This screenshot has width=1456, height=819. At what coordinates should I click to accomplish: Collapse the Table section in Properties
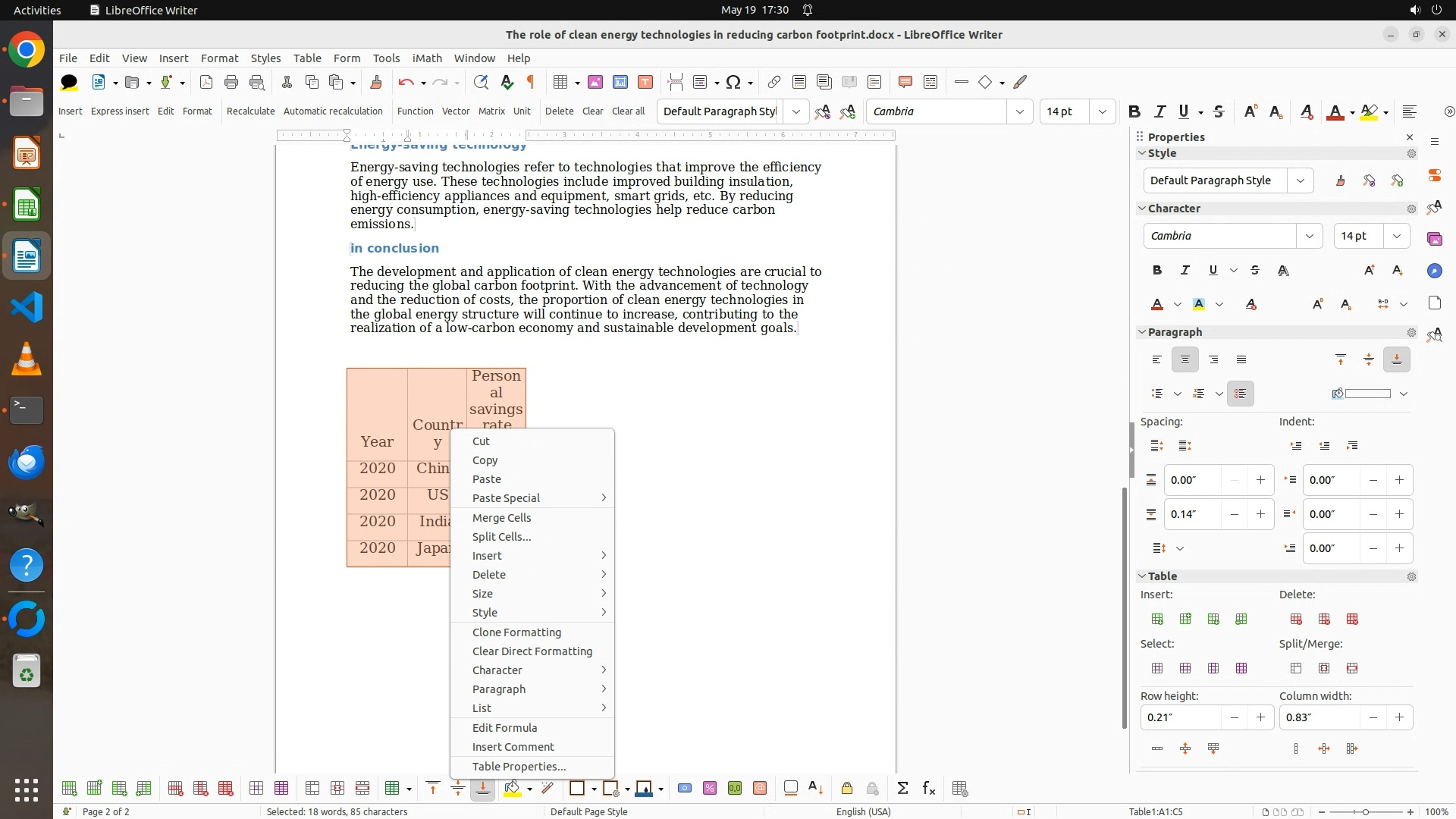click(x=1142, y=576)
